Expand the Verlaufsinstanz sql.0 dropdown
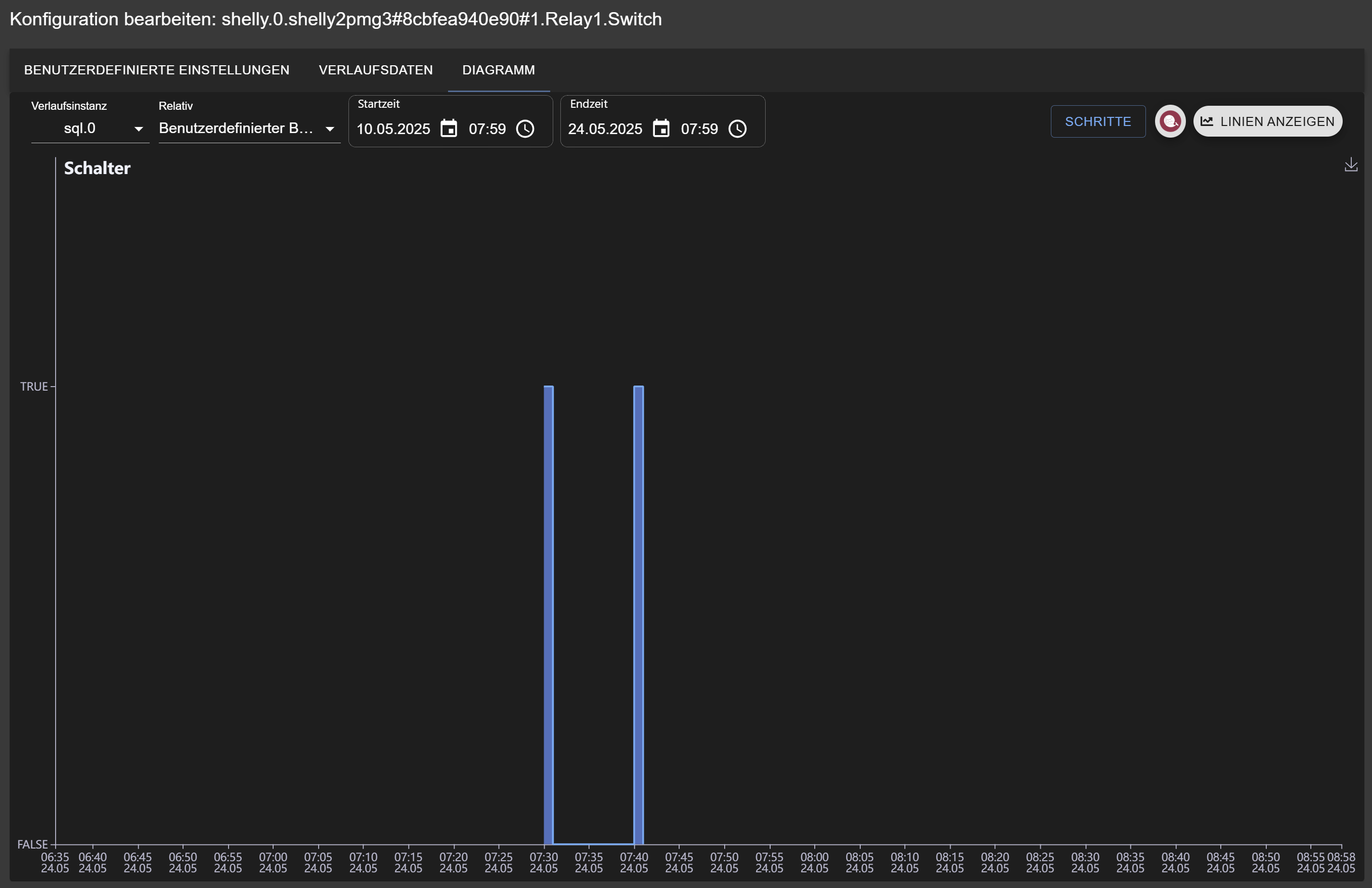 coord(86,129)
